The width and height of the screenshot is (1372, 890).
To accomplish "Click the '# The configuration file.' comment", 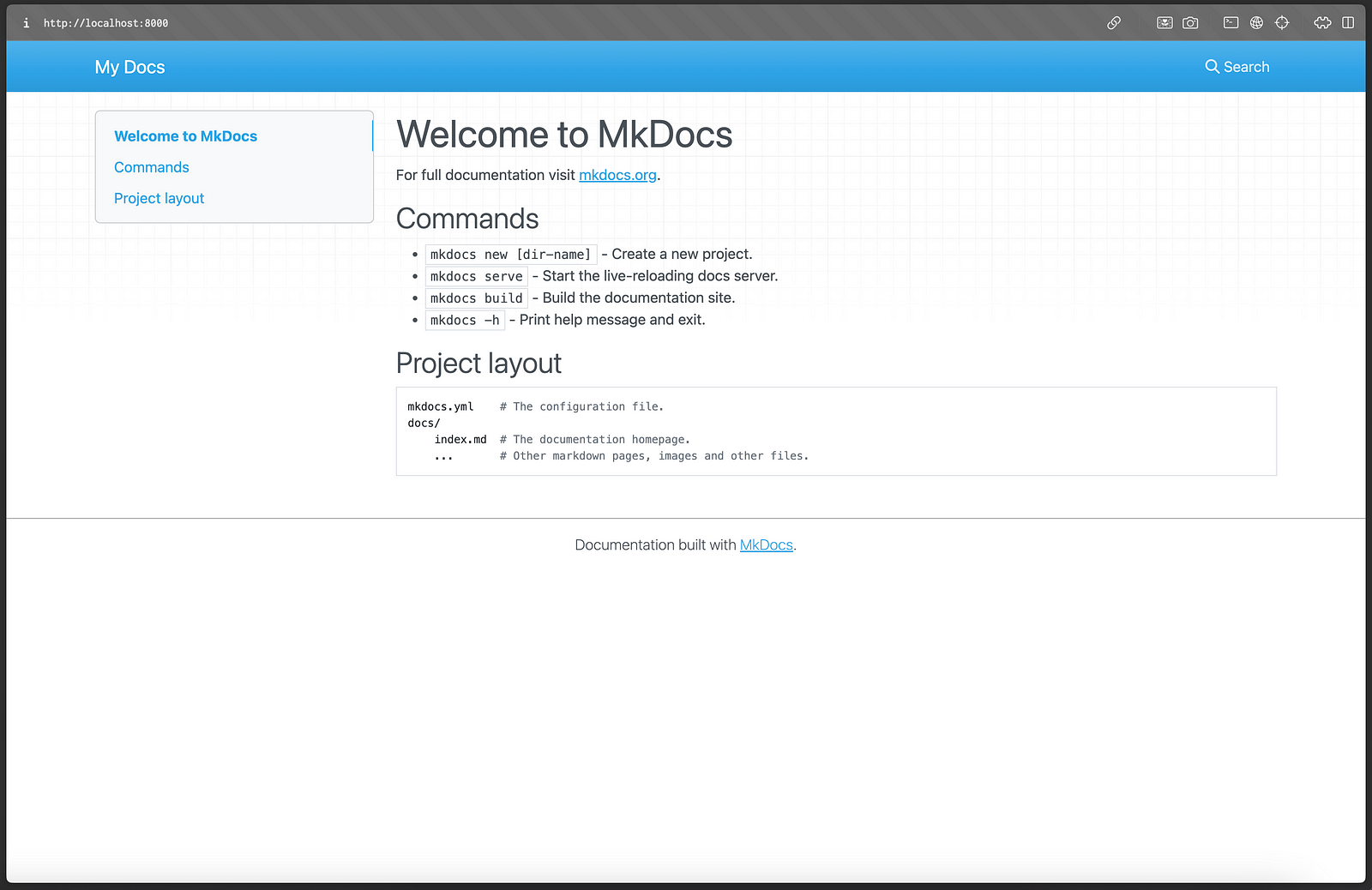I will click(581, 406).
